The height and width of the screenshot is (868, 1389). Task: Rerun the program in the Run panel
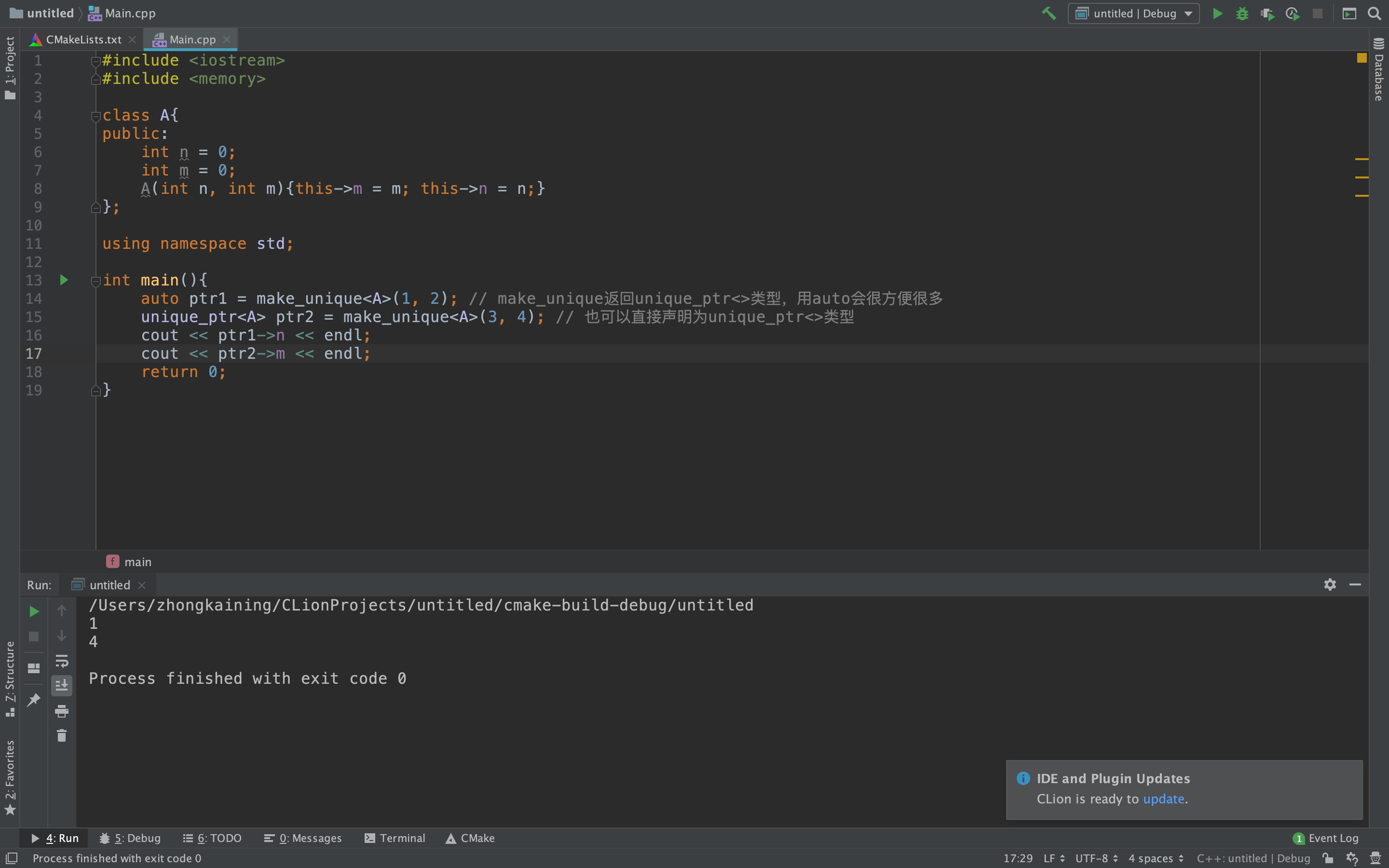34,611
